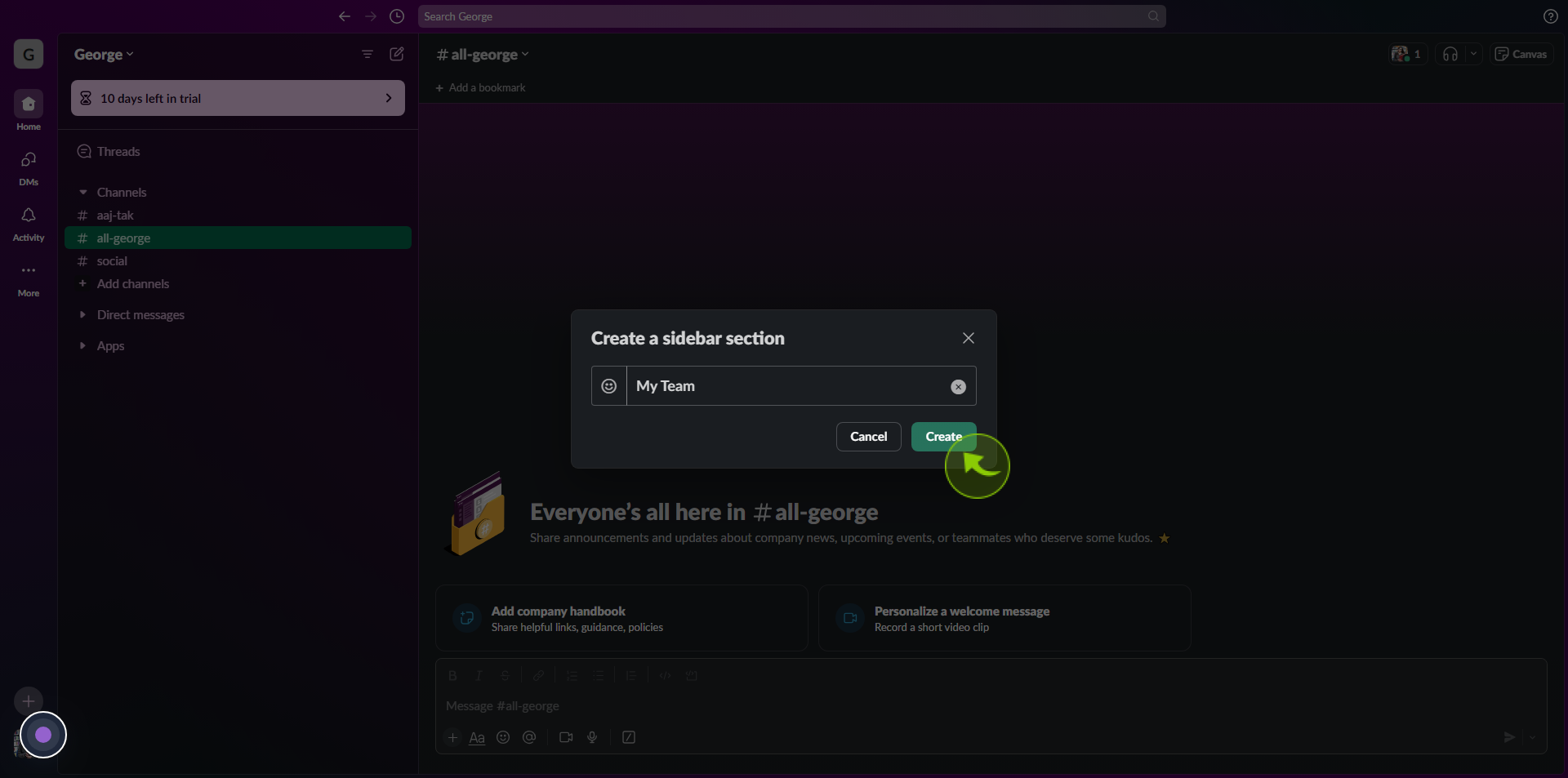
Task: Cancel the sidebar section dialog
Action: (x=868, y=437)
